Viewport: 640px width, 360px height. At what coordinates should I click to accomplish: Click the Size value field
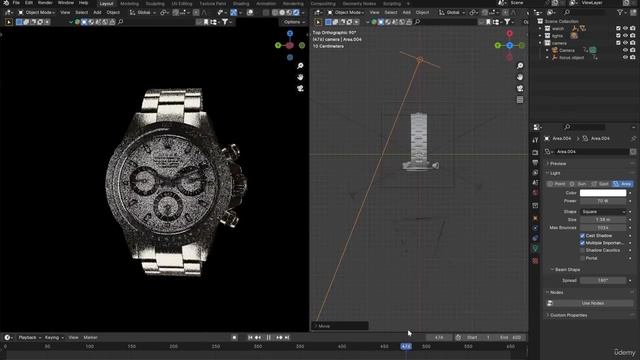tap(603, 220)
